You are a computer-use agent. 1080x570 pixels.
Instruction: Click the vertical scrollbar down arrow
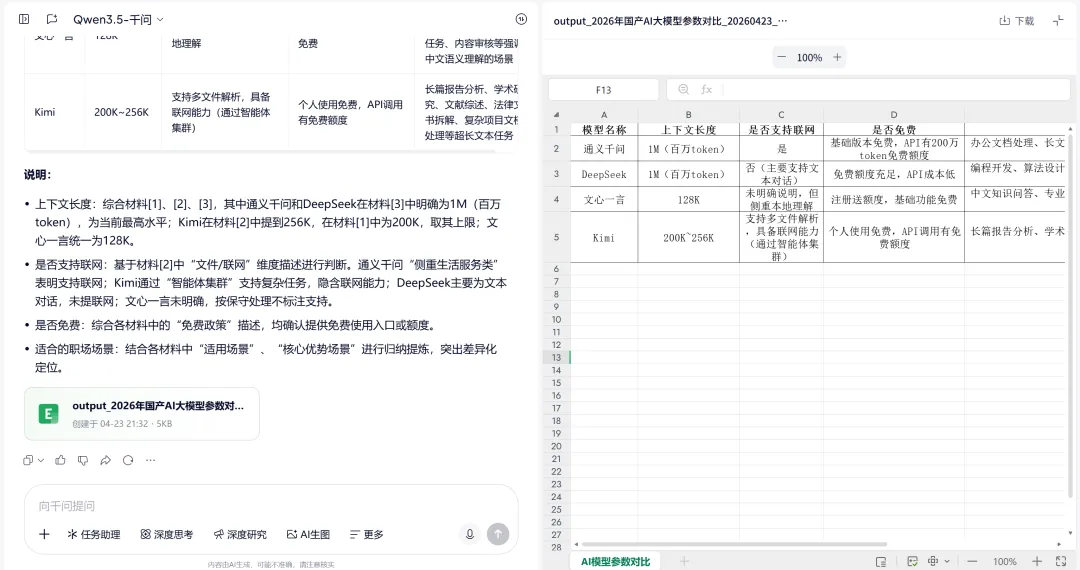coord(1070,533)
